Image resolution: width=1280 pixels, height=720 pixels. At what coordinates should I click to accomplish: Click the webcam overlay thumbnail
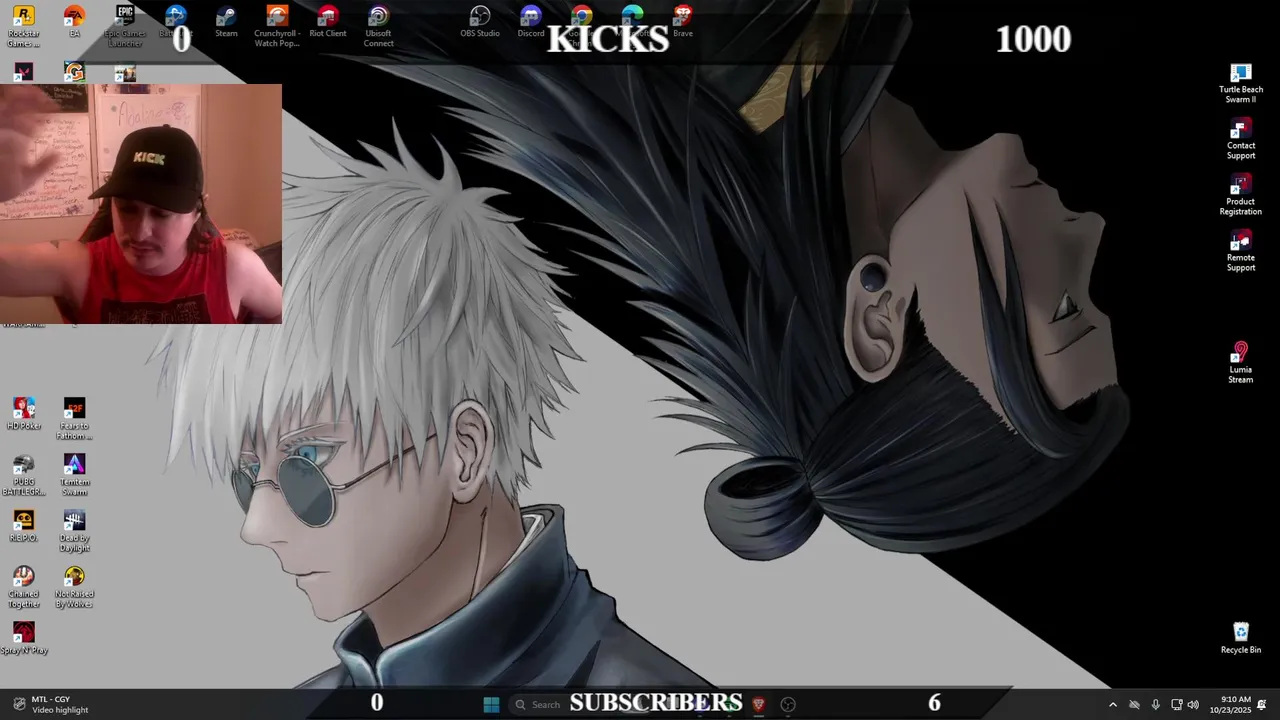141,204
